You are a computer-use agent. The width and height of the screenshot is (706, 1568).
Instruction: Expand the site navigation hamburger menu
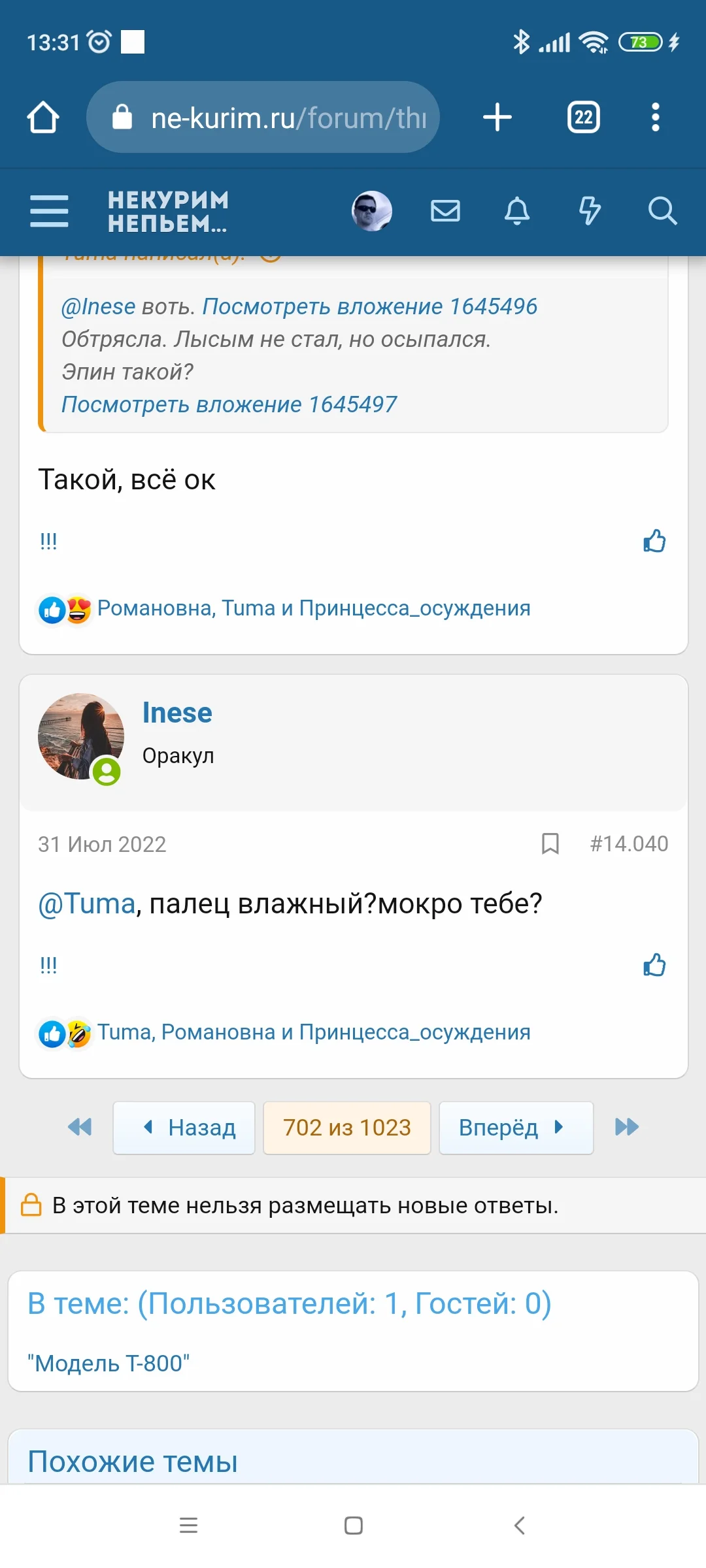(49, 210)
